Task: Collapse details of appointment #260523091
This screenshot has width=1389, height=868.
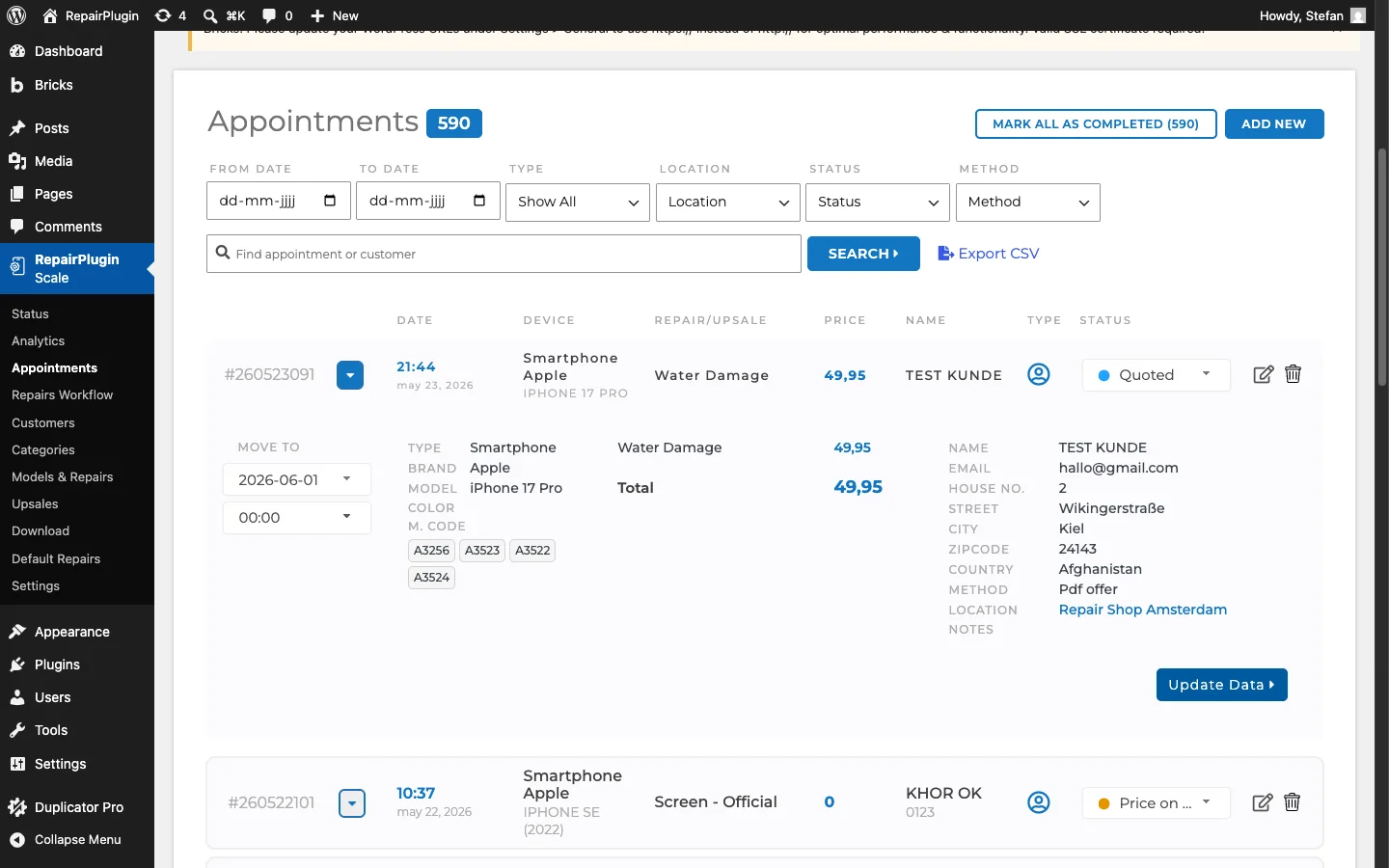Action: tap(350, 375)
